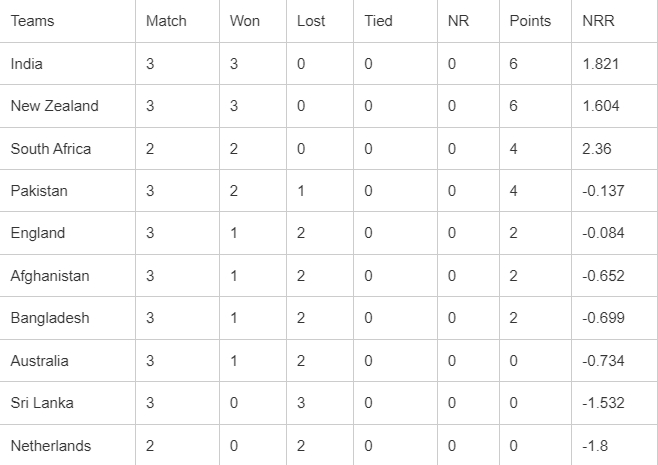Select the South Africa team cell
The height and width of the screenshot is (465, 658).
(51, 149)
